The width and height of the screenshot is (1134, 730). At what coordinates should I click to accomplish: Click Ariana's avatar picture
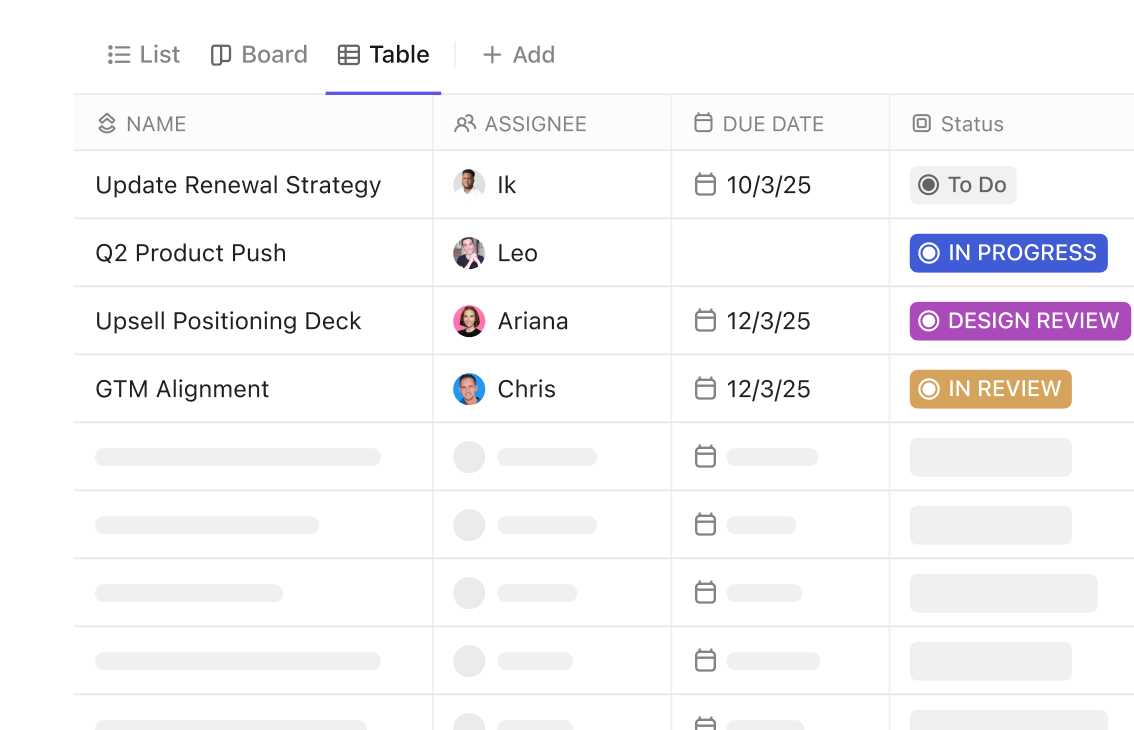click(x=468, y=321)
